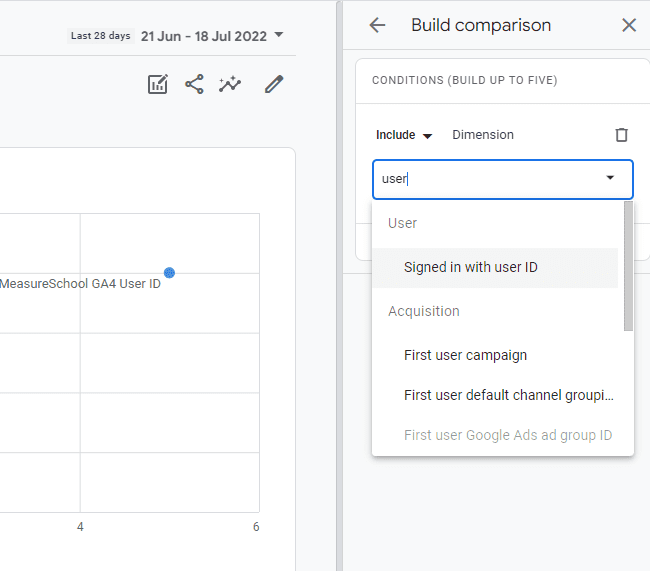The width and height of the screenshot is (650, 571).
Task: Click the 'Build comparison' panel title
Action: tap(481, 25)
